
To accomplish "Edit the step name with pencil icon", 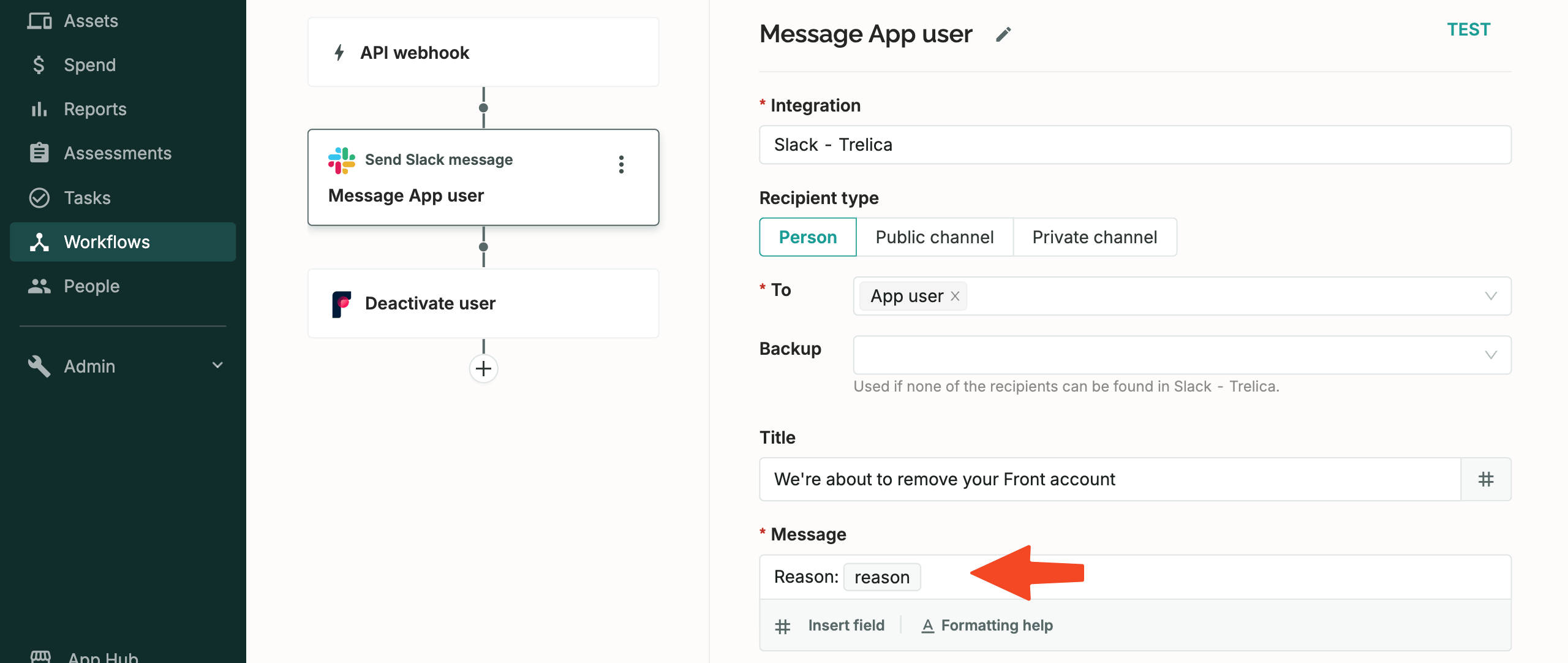I will point(1003,34).
